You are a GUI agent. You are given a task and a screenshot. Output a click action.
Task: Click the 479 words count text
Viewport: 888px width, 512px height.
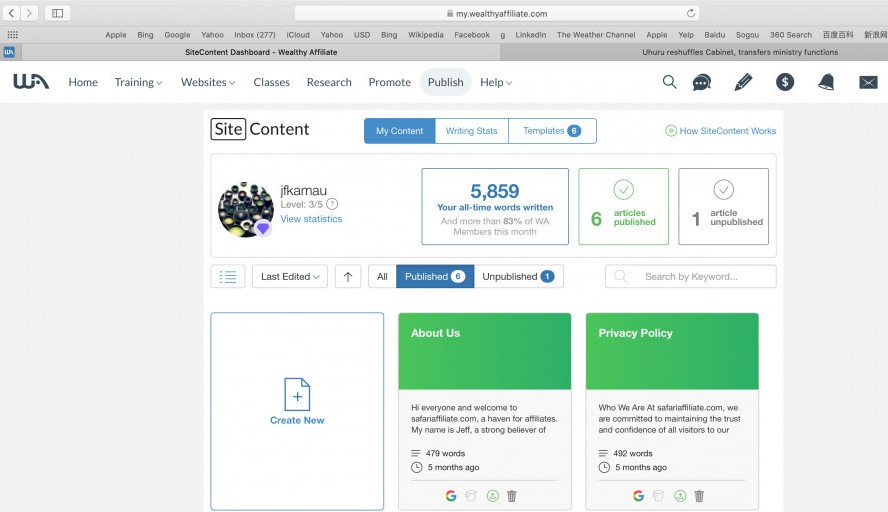point(445,454)
